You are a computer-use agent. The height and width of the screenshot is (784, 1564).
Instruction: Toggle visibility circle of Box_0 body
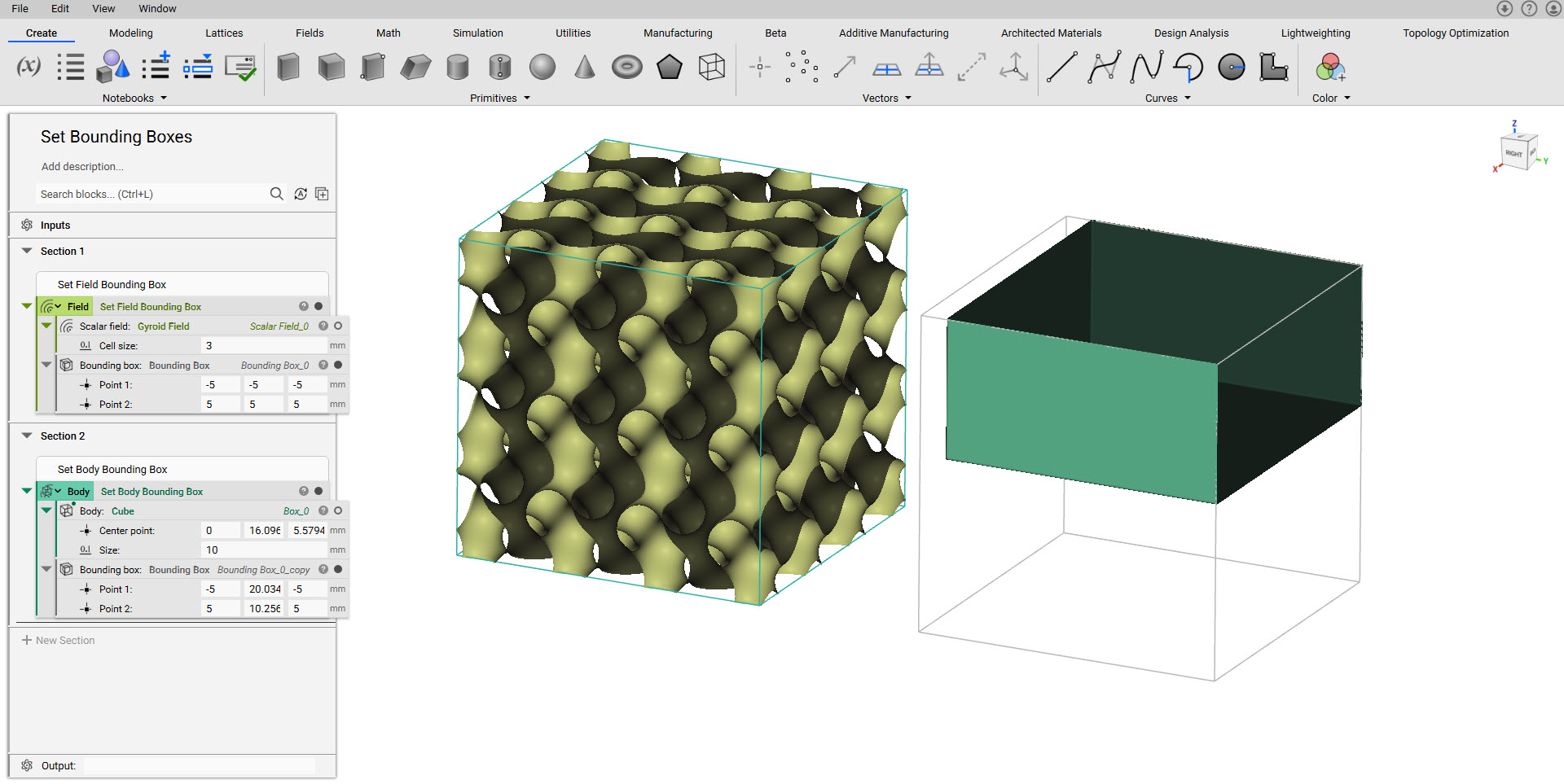(x=338, y=510)
